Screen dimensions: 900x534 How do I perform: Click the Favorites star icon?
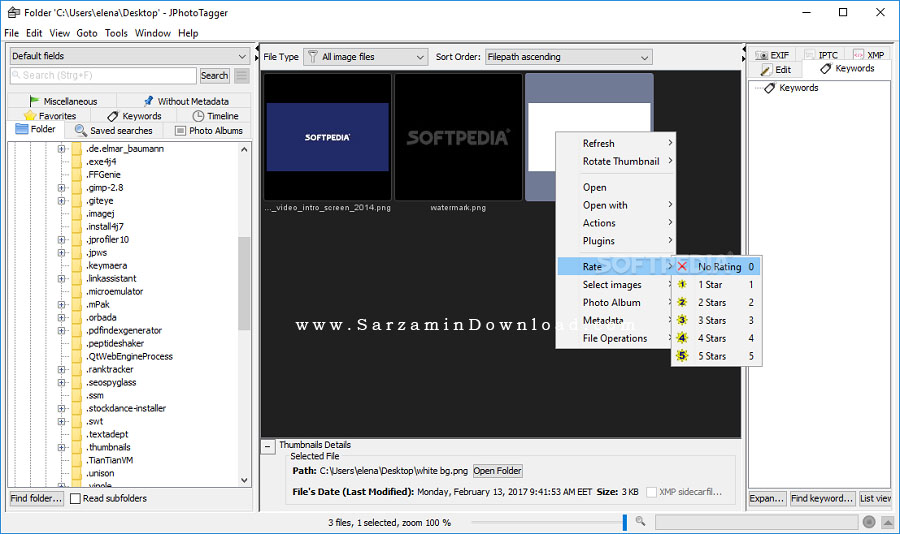[30, 116]
